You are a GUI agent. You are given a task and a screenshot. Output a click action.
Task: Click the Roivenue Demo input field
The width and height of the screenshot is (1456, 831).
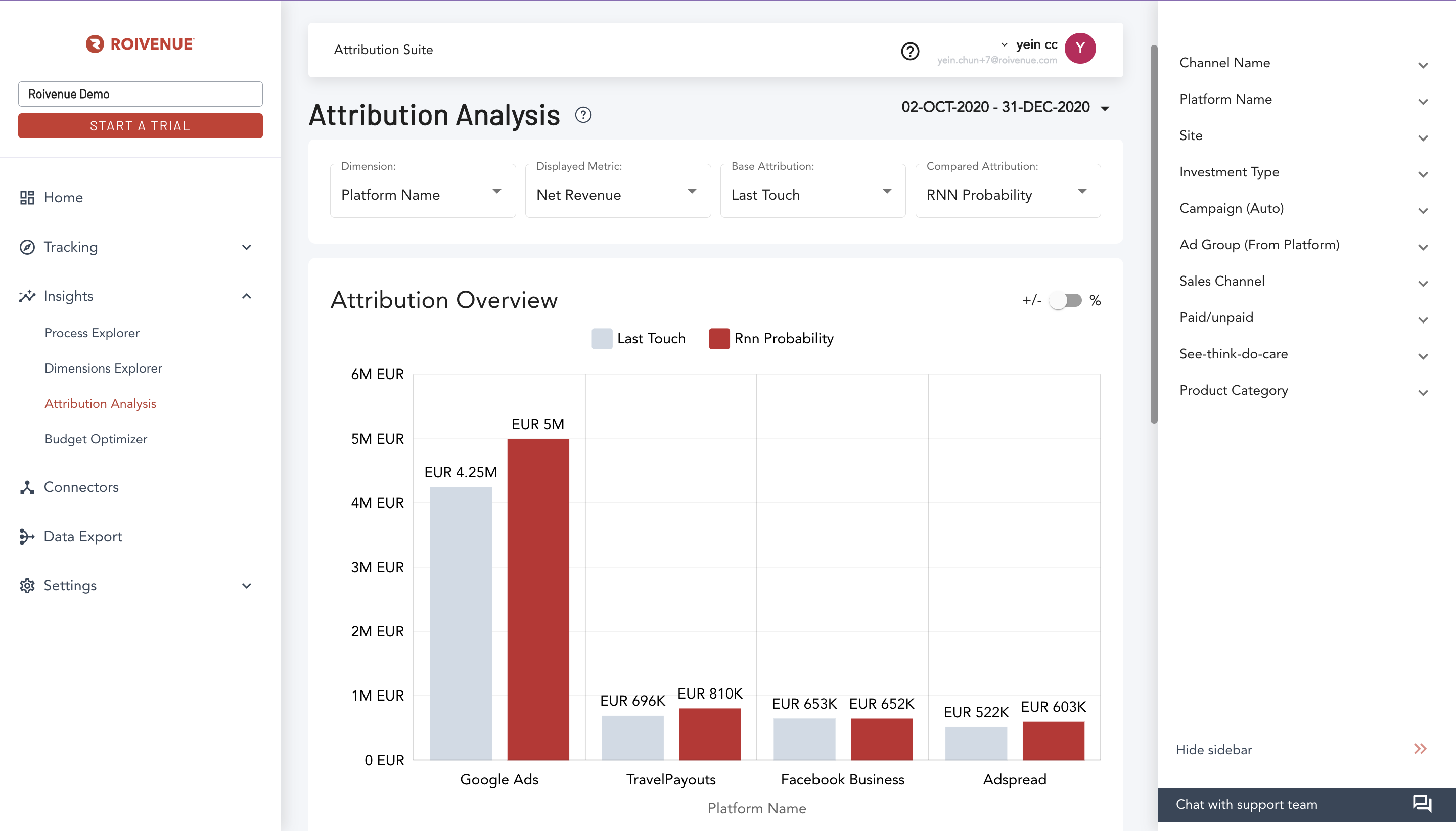coord(141,94)
